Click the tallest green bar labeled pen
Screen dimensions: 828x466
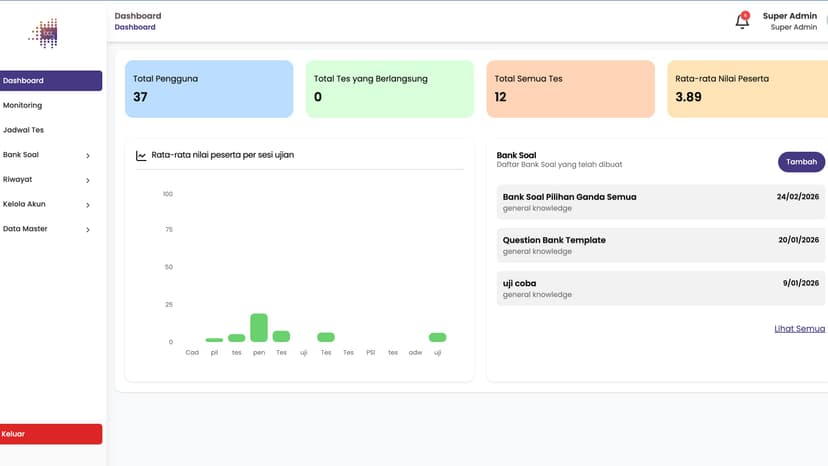coord(259,328)
